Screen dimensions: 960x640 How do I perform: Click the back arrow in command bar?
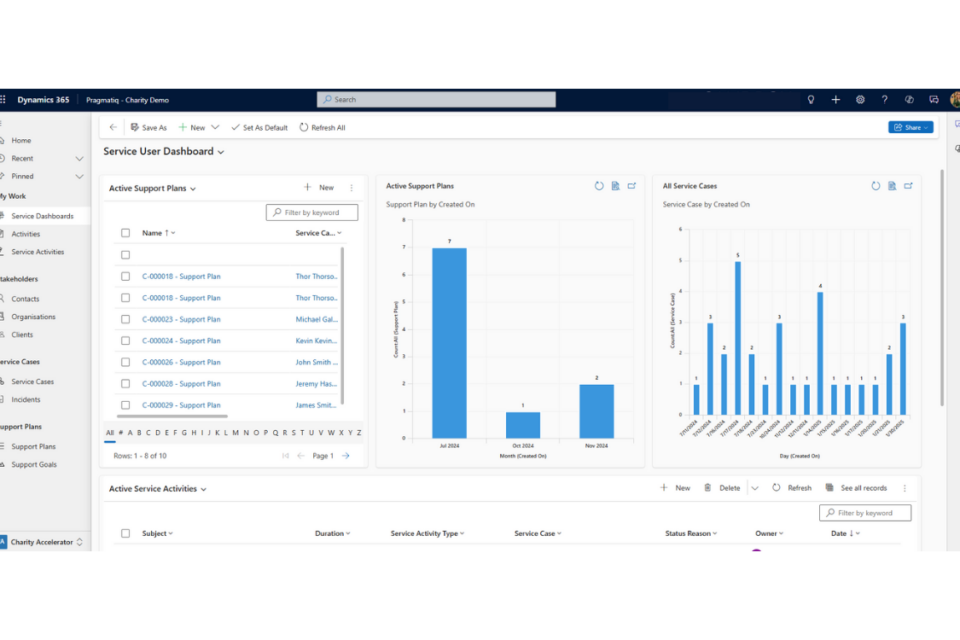(113, 128)
